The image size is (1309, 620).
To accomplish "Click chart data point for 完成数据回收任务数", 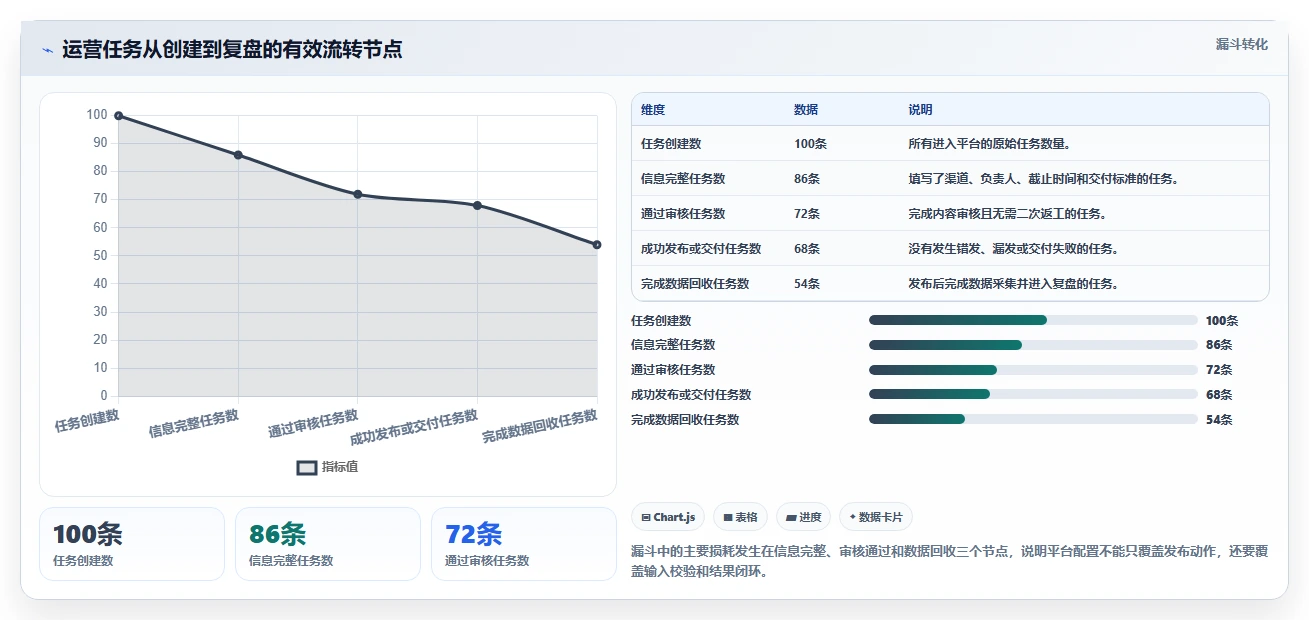I will [x=597, y=244].
